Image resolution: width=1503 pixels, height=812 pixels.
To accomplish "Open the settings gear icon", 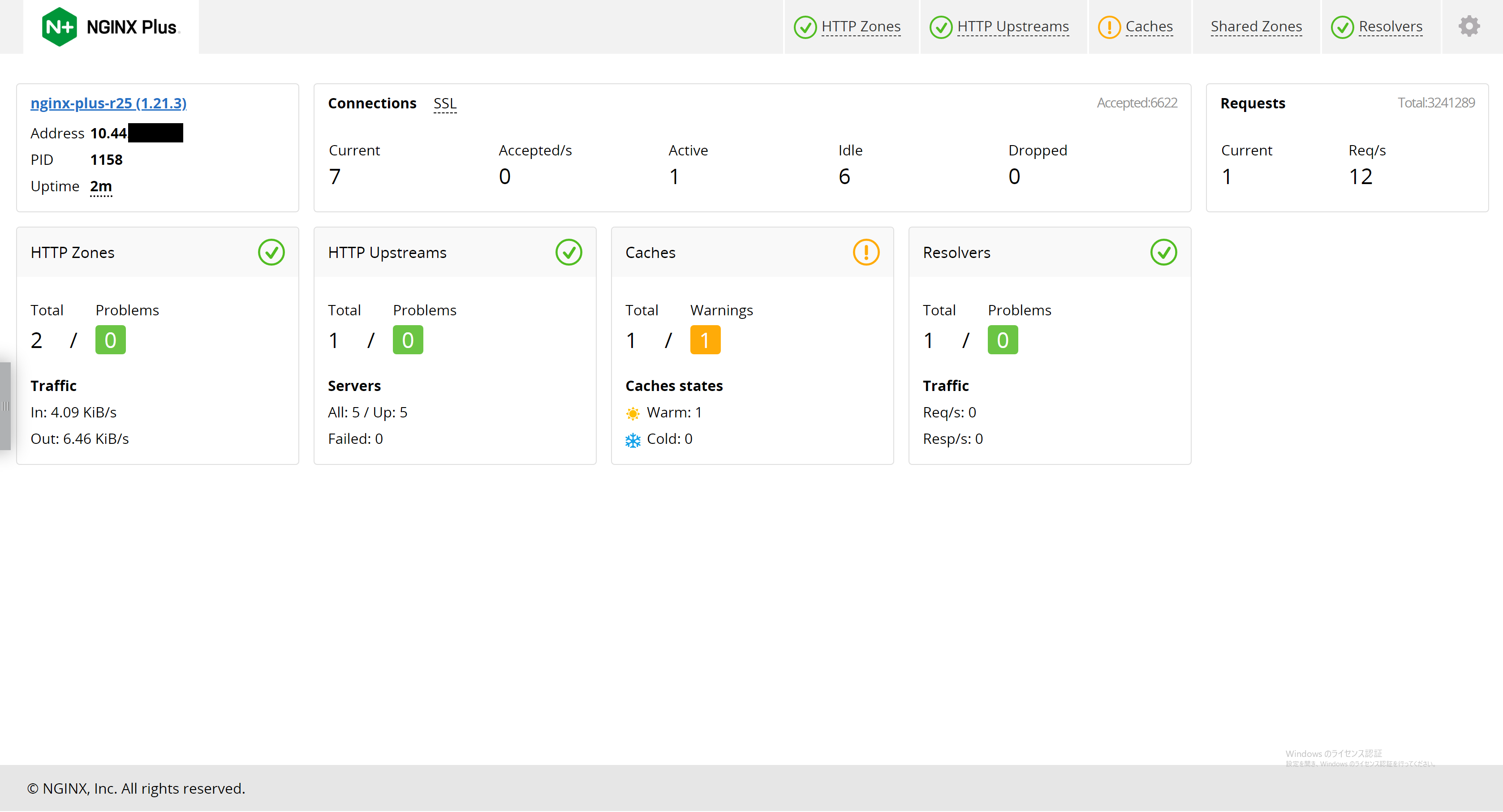I will pos(1469,26).
